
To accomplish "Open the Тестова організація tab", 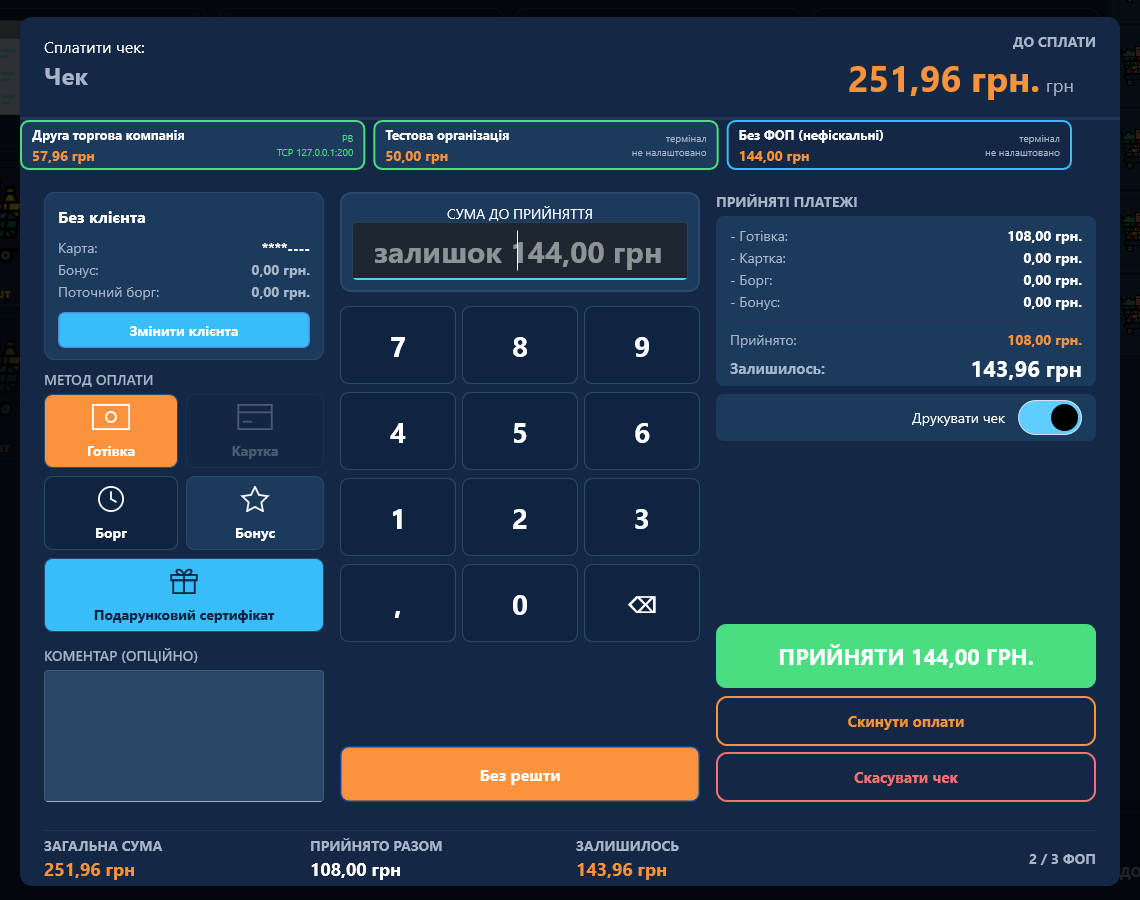I will [x=545, y=145].
